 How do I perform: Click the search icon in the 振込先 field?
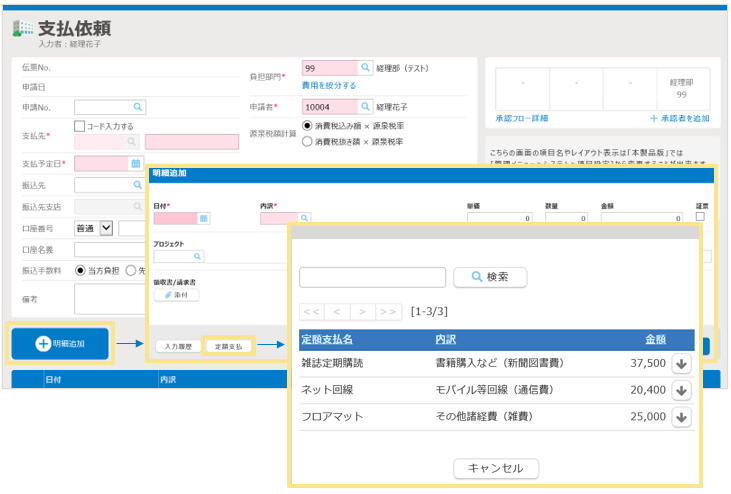pos(137,185)
